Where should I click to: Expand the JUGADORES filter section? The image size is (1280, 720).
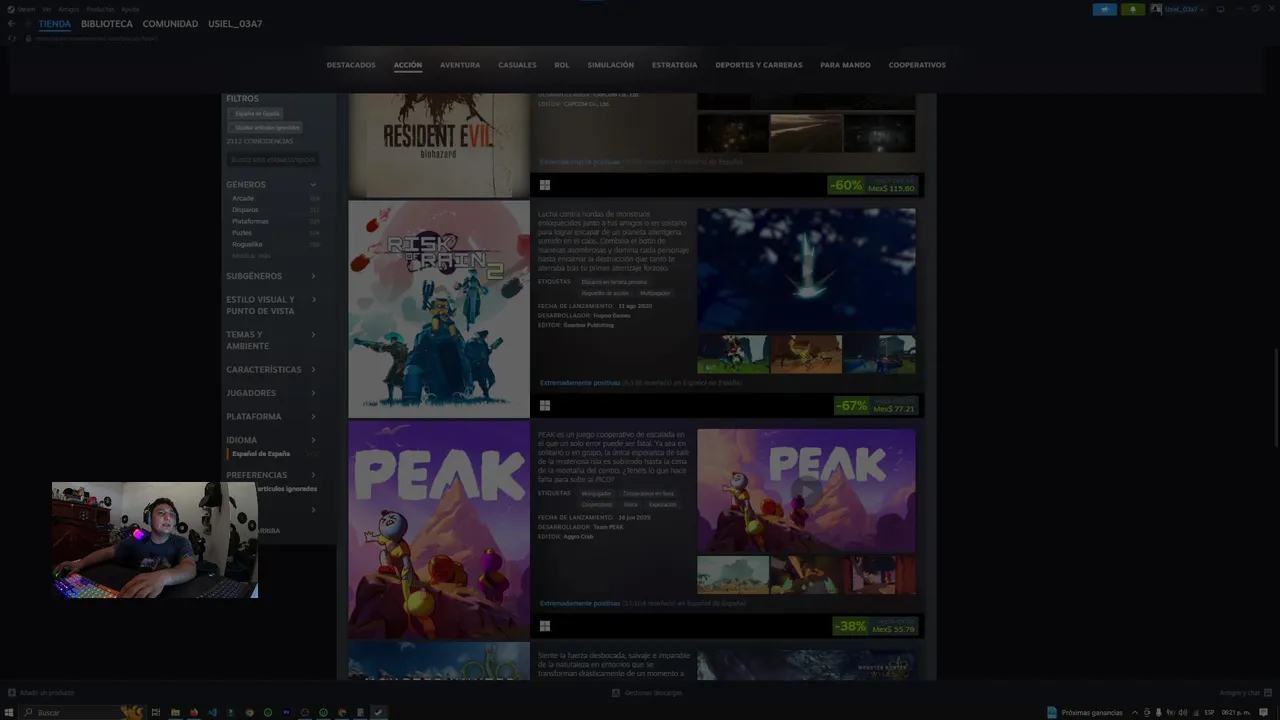(273, 393)
